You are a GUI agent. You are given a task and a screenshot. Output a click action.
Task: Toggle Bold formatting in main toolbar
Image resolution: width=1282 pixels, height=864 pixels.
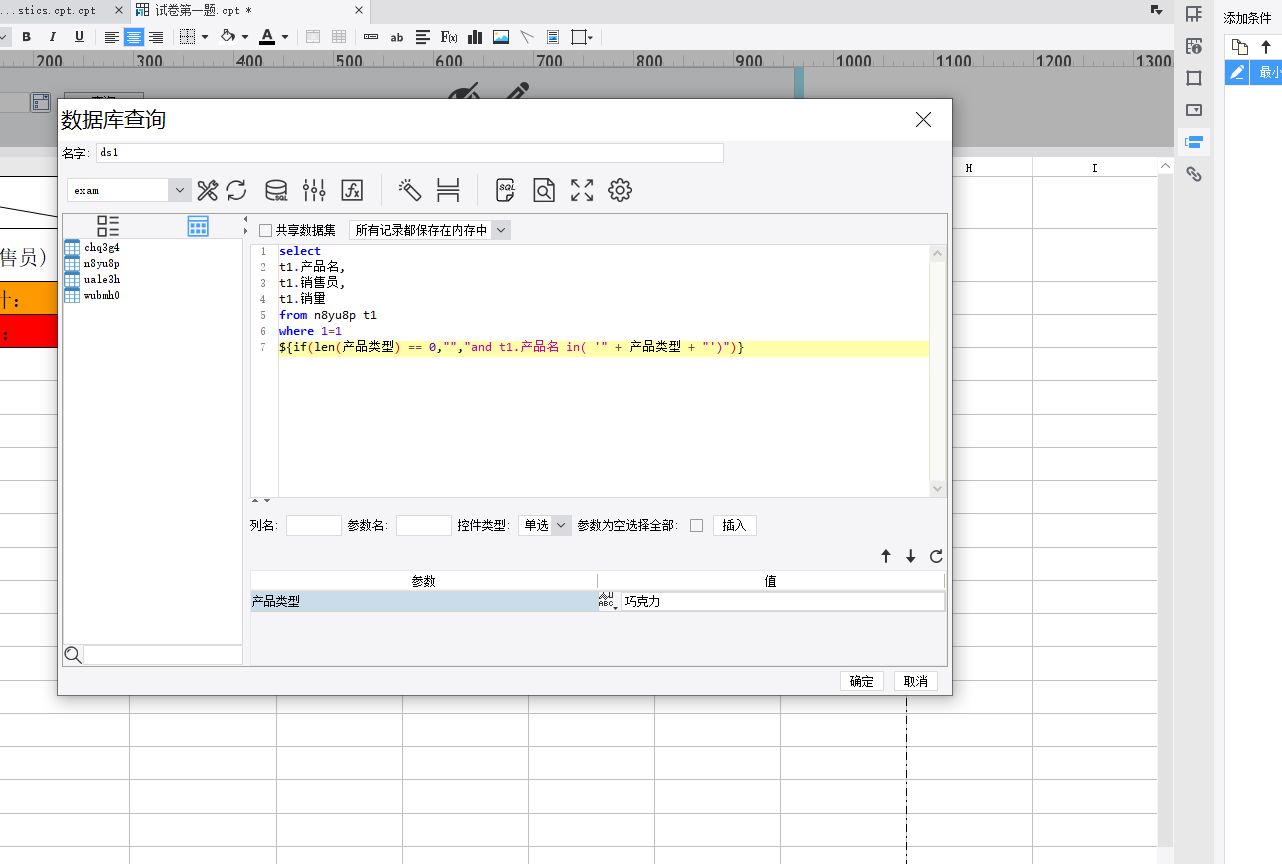point(27,37)
